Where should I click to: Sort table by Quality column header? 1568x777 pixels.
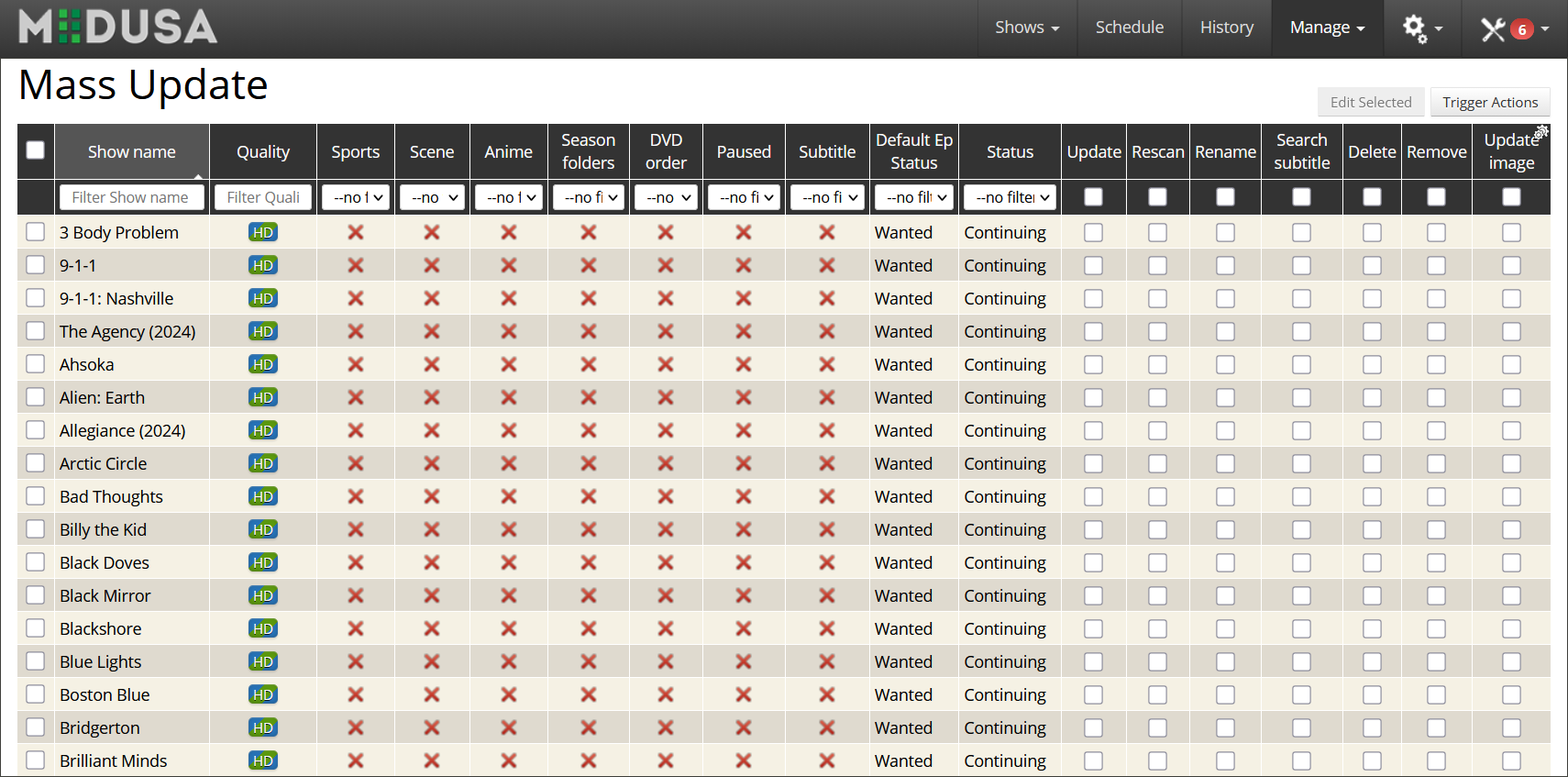[x=263, y=151]
